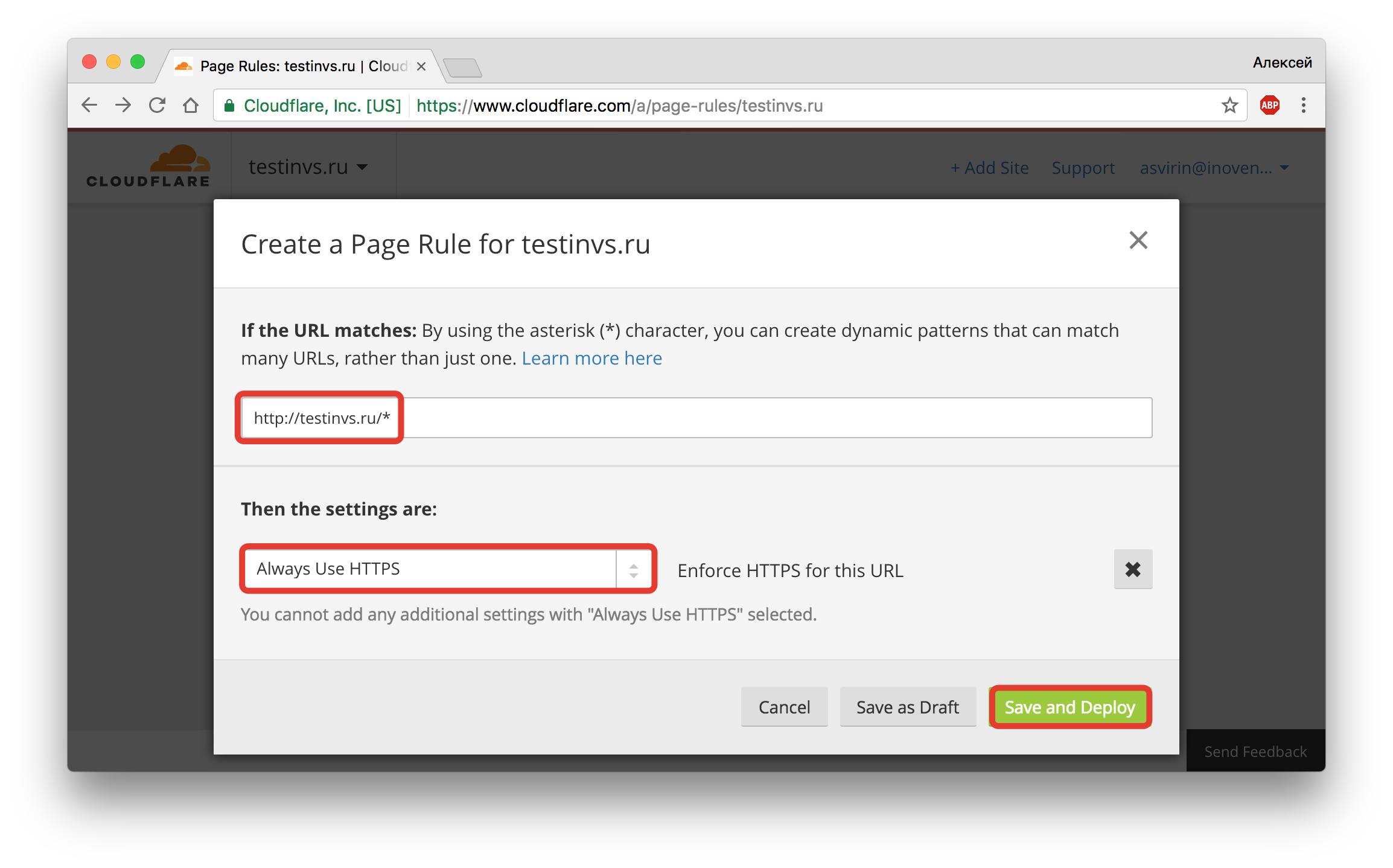Click the Cloudflare logo

[148, 166]
